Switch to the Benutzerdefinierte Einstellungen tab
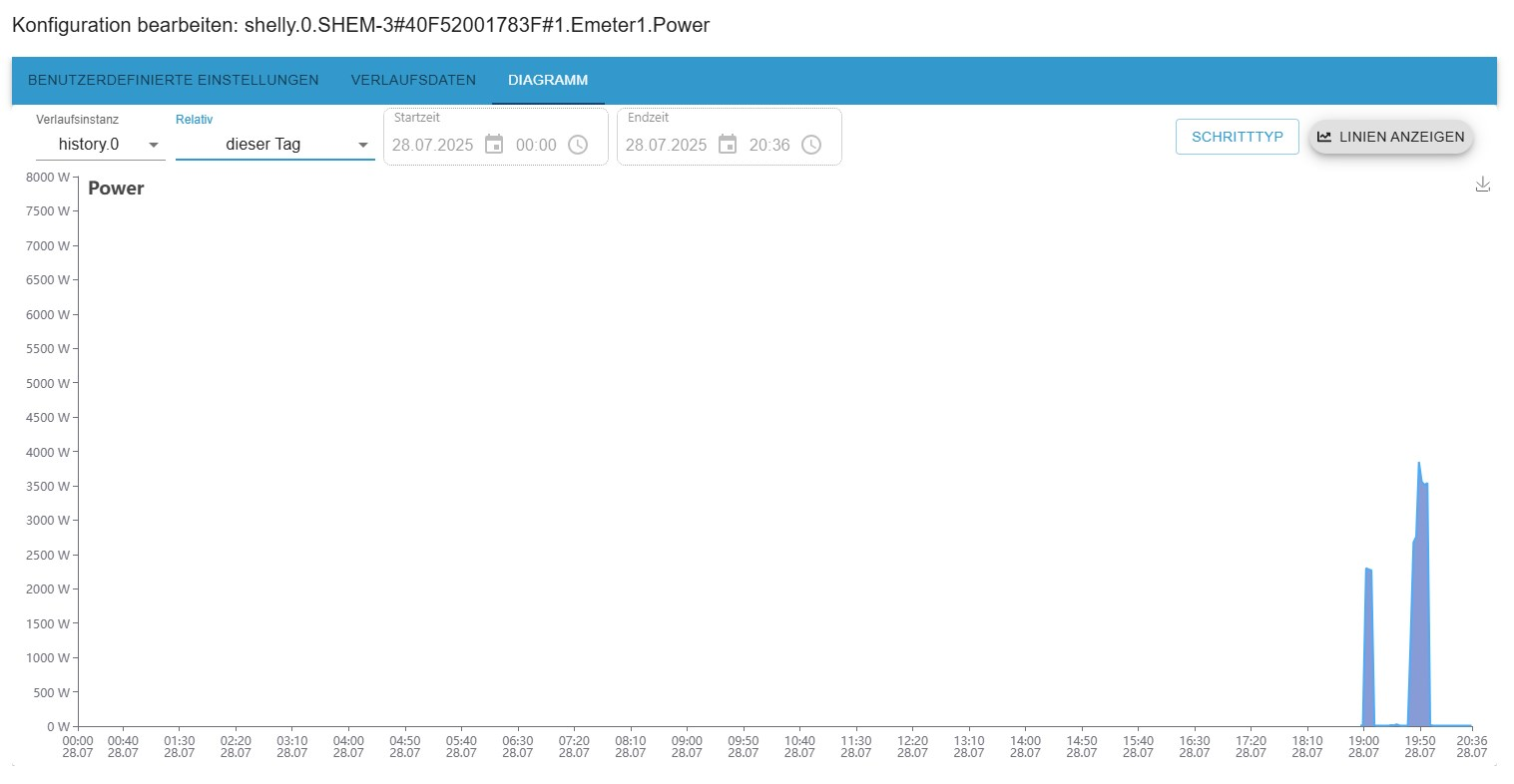 [174, 80]
